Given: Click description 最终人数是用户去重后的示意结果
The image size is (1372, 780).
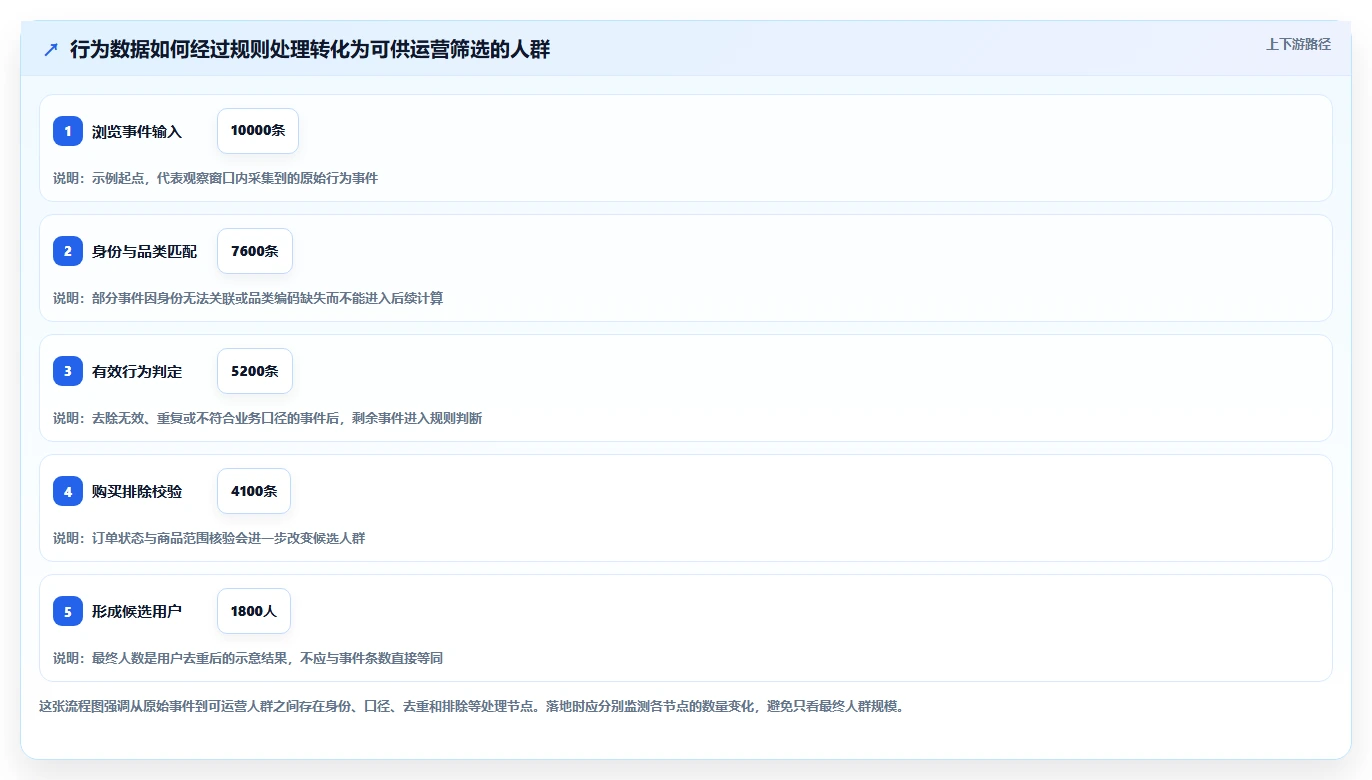Looking at the screenshot, I should point(248,658).
